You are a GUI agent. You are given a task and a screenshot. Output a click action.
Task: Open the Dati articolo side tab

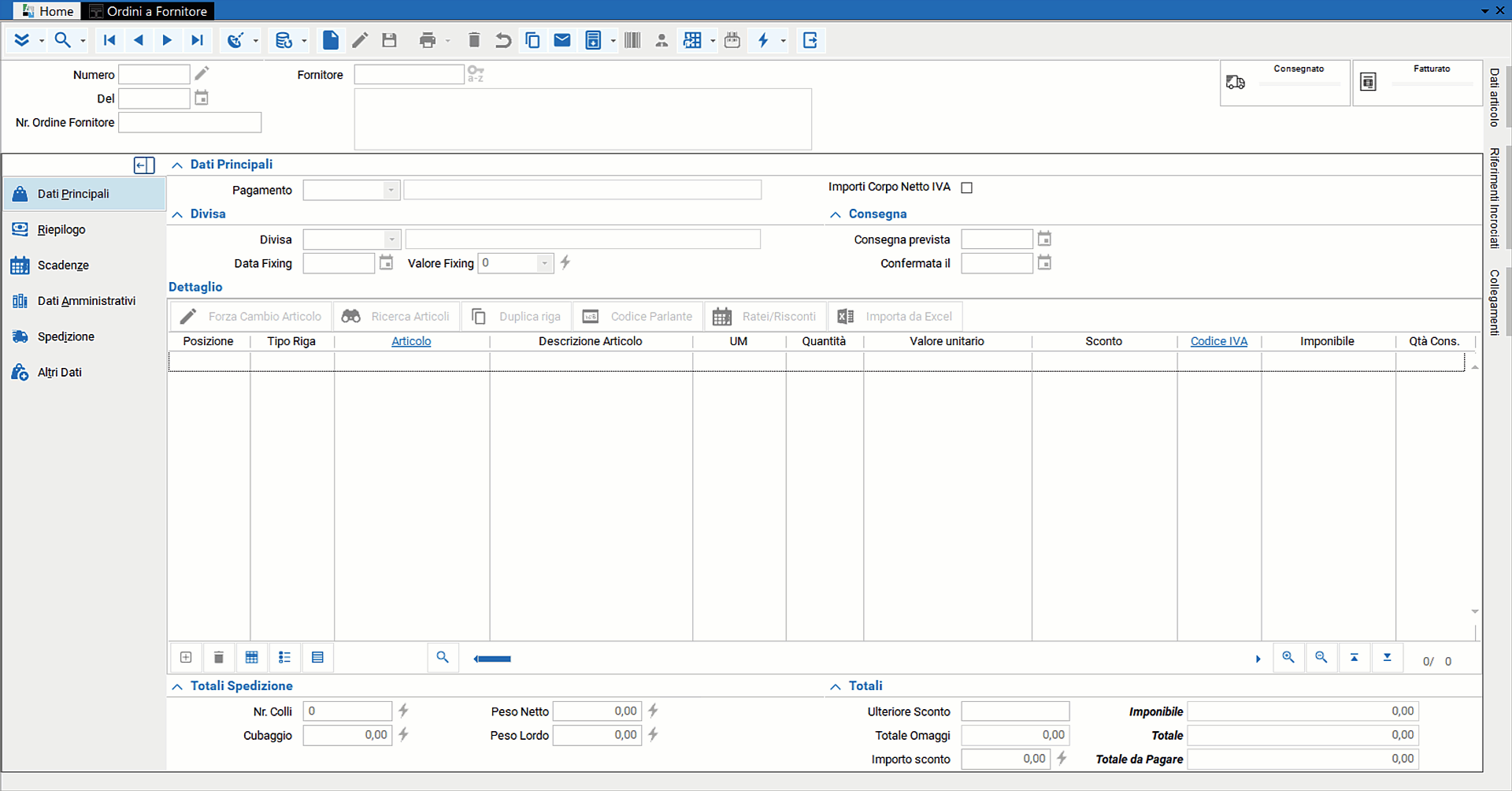tap(1494, 97)
